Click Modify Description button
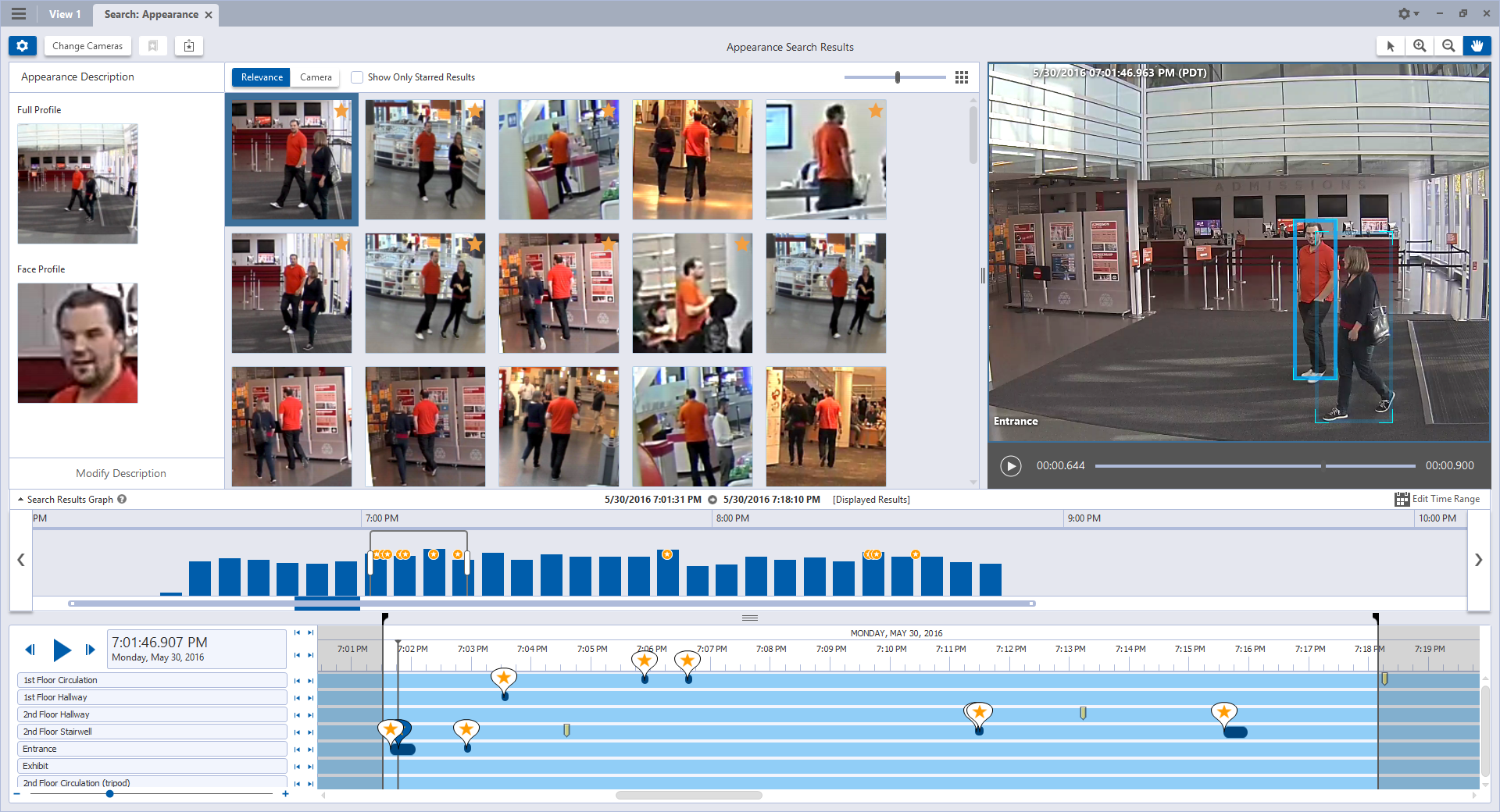The height and width of the screenshot is (812, 1500). (x=121, y=473)
